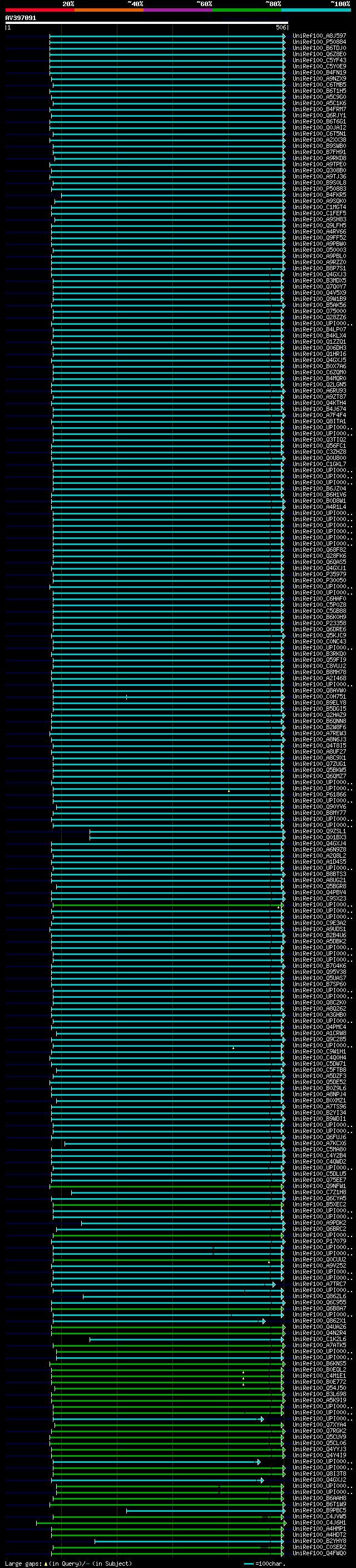The width and height of the screenshot is (356, 1568).
Task: Click hit label UniRef100_P35979
Action: [x=319, y=574]
